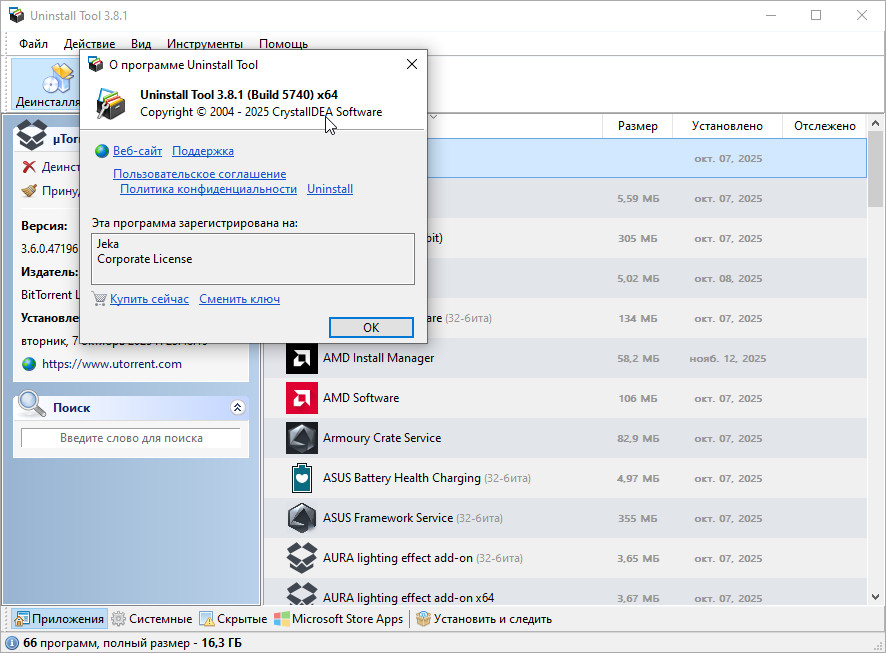Collapse the Поиск panel with chevron
Screen dimensions: 886x653
[x=237, y=407]
